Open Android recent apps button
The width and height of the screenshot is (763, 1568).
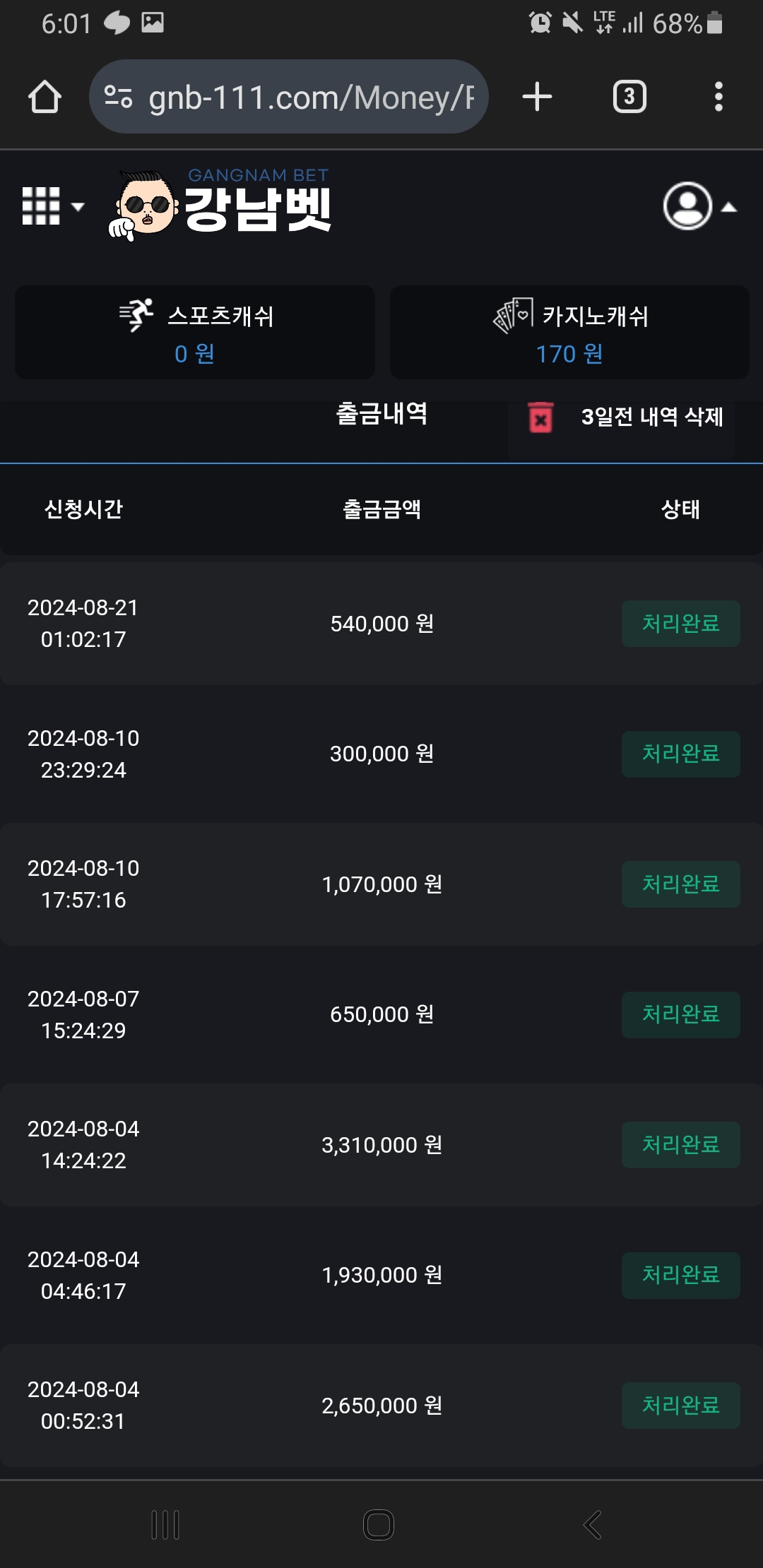point(165,1525)
